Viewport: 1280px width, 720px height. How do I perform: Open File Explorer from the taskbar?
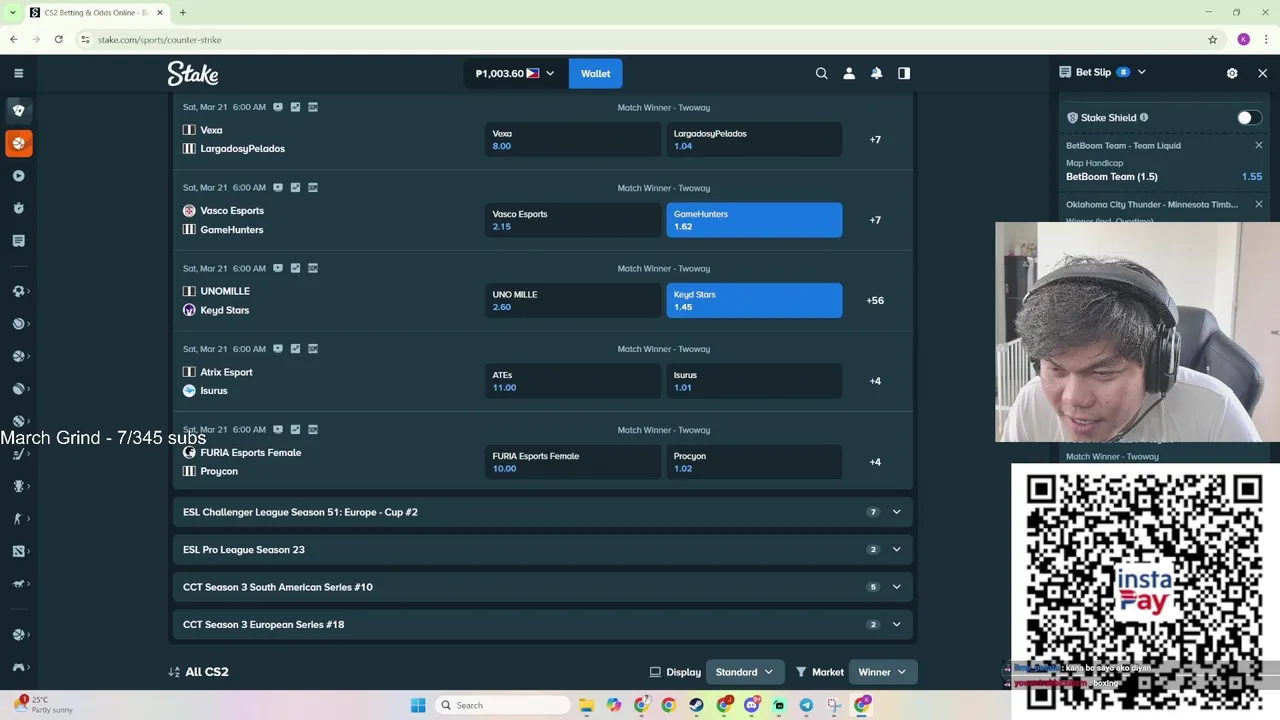click(586, 705)
